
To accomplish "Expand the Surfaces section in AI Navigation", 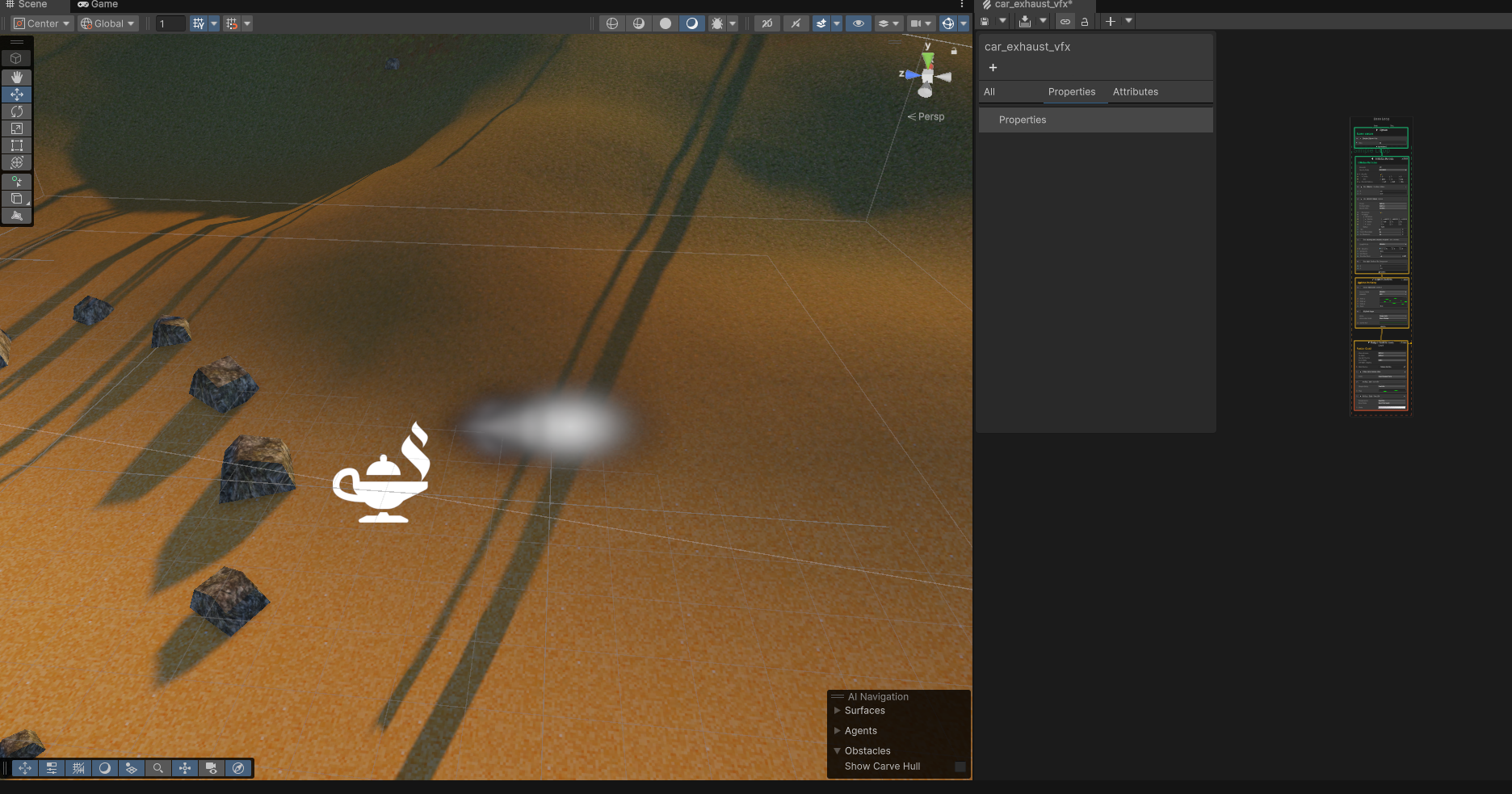I will click(838, 711).
